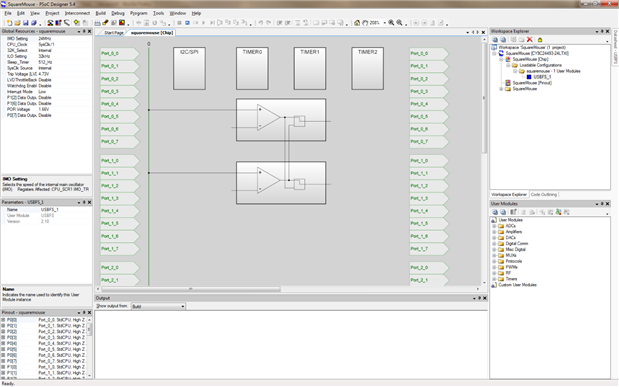
Task: Expand the SquareMouse folder at tree bottom
Action: pyautogui.click(x=501, y=89)
